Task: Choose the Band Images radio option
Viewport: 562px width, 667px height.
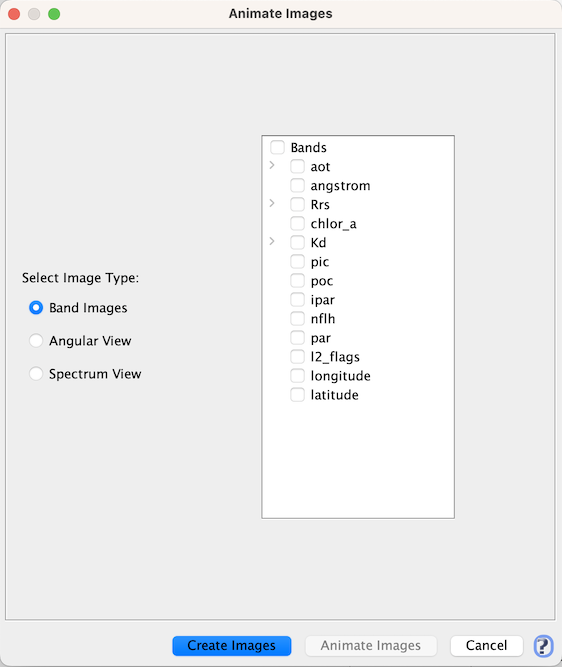Action: [36, 308]
